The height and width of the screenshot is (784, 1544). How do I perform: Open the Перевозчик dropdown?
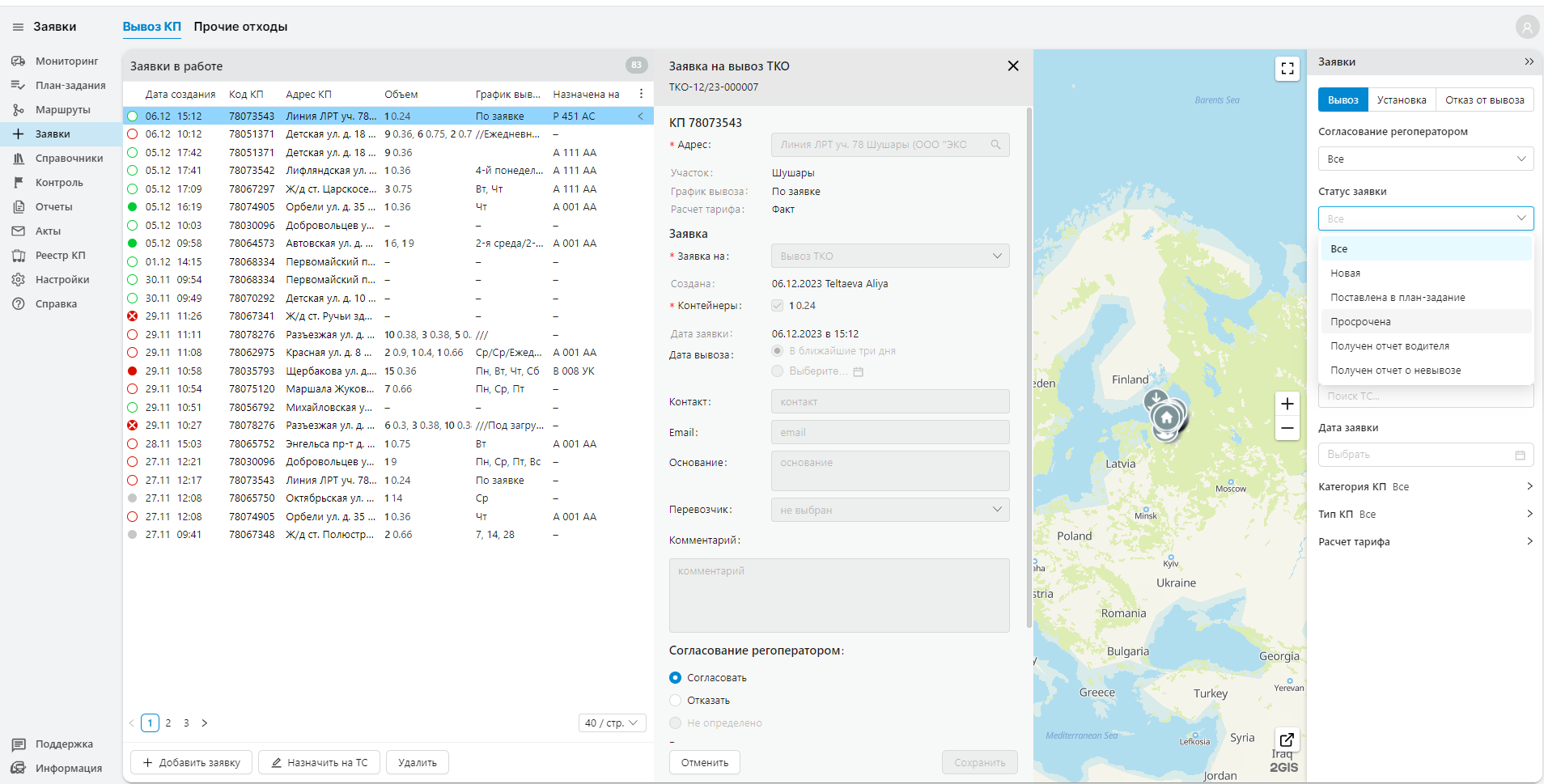pyautogui.click(x=889, y=510)
